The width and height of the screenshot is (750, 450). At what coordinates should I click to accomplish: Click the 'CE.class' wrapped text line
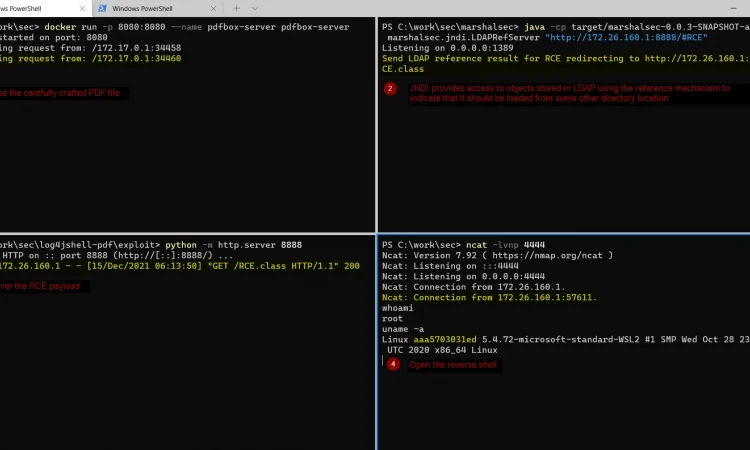[403, 69]
